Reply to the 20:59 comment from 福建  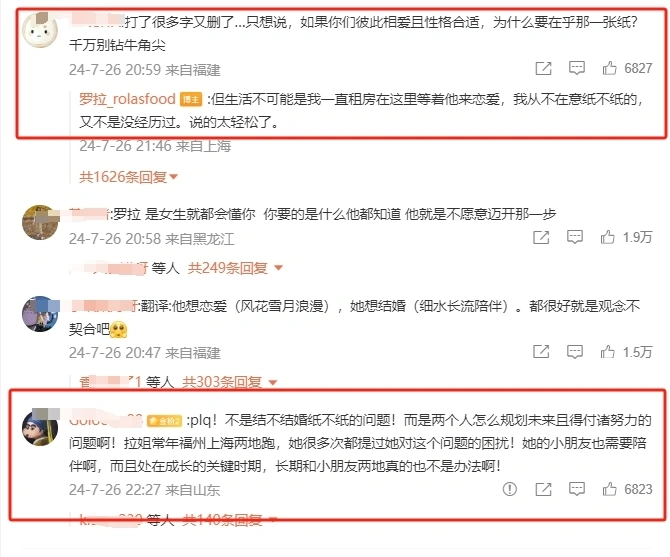[576, 68]
